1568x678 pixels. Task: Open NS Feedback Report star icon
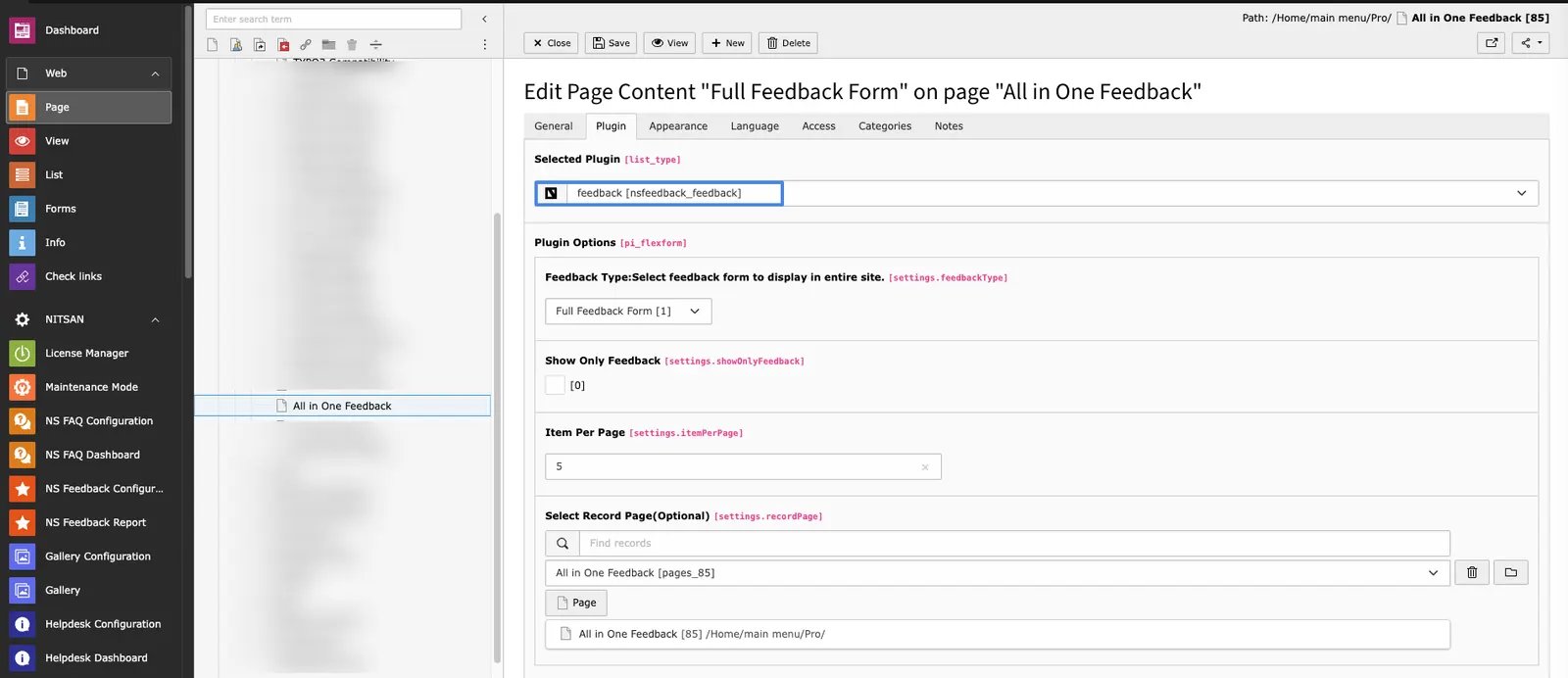click(x=22, y=522)
